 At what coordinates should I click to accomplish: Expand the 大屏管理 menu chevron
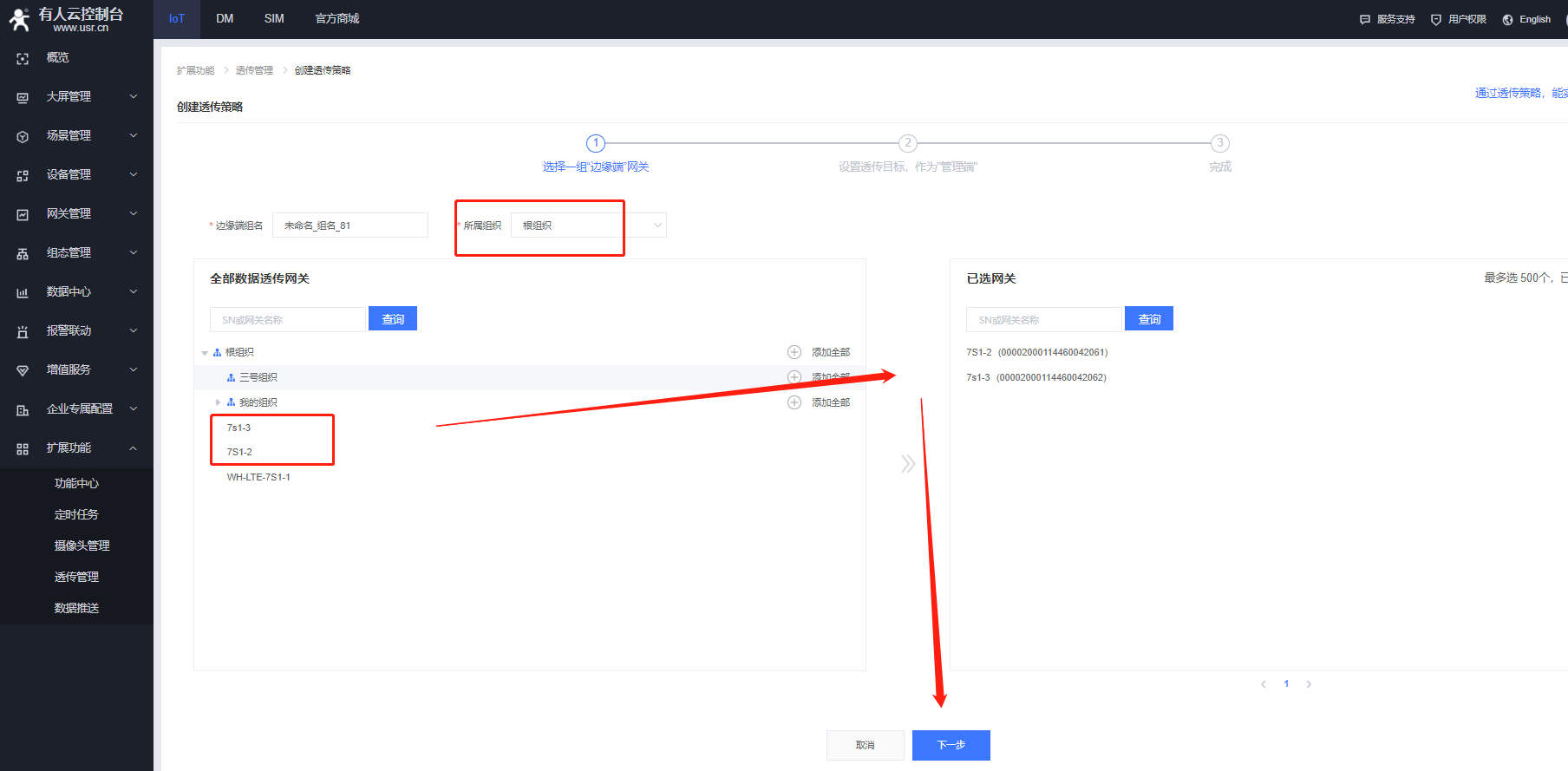coord(134,96)
